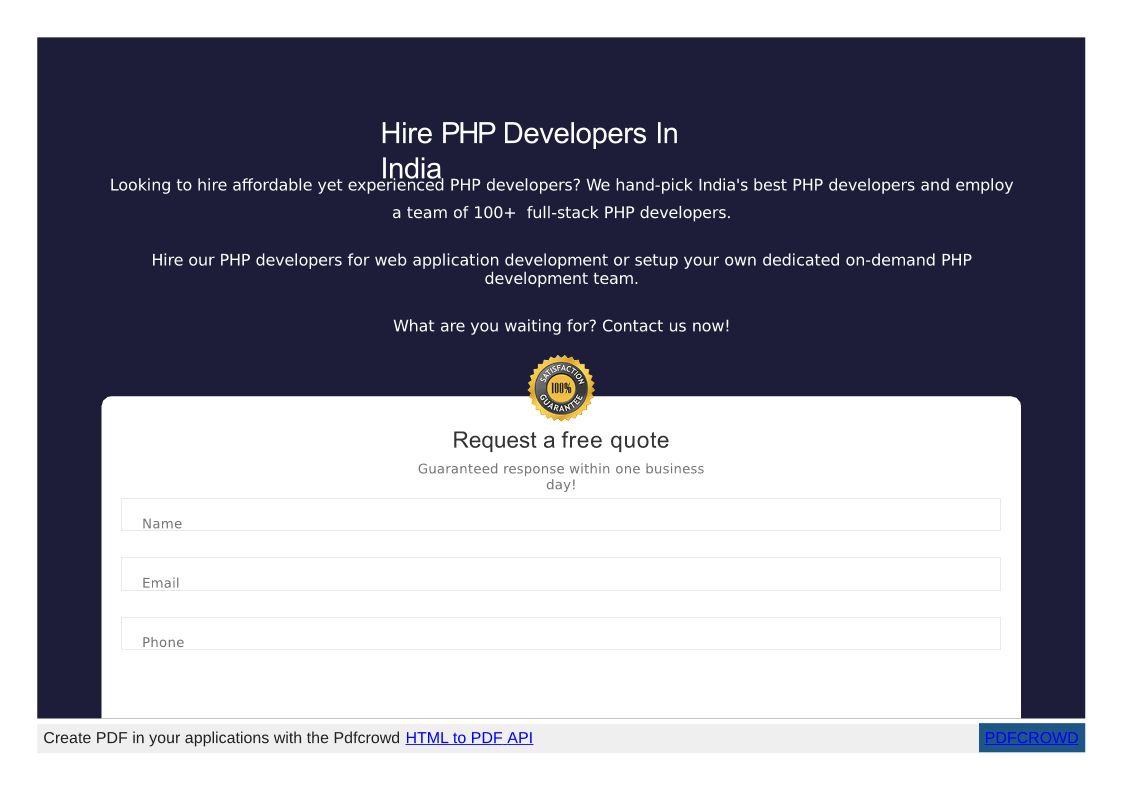Click the 'Request a free quote' form title
The image size is (1123, 795).
click(x=560, y=440)
